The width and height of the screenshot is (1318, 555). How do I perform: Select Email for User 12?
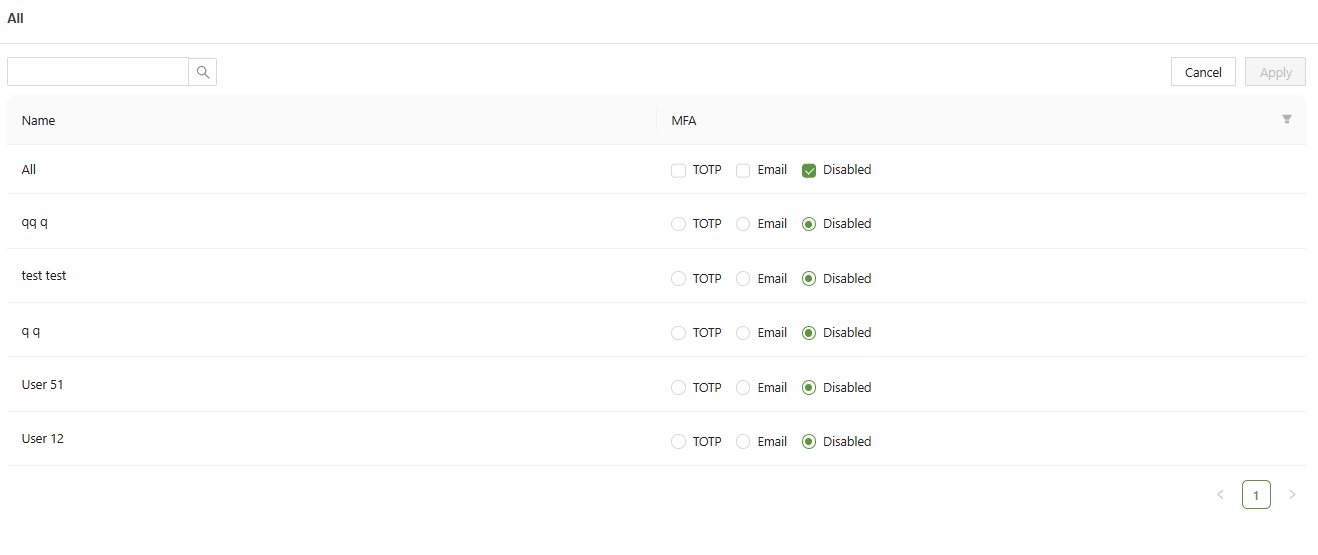click(743, 442)
